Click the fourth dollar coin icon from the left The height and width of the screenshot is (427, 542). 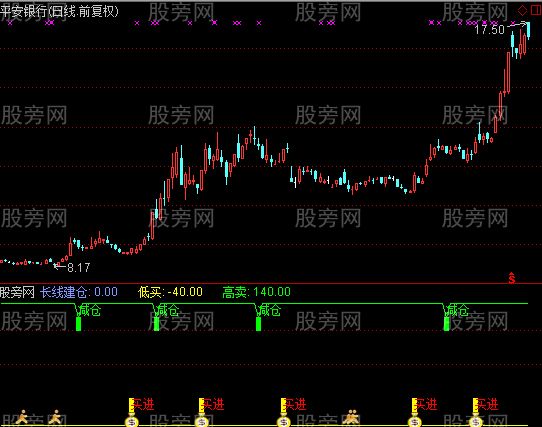[x=414, y=422]
